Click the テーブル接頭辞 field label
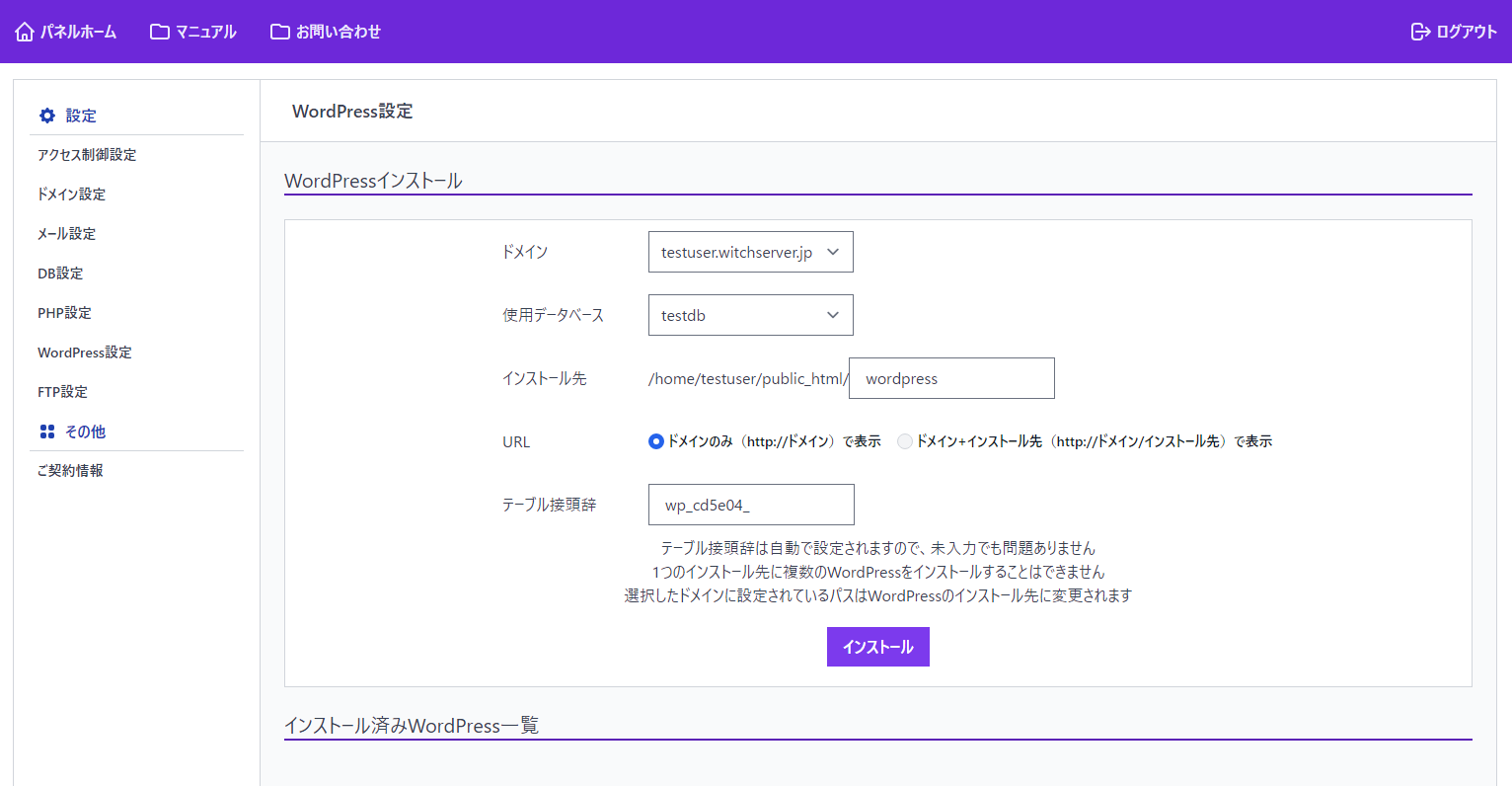The width and height of the screenshot is (1512, 786). coord(550,505)
